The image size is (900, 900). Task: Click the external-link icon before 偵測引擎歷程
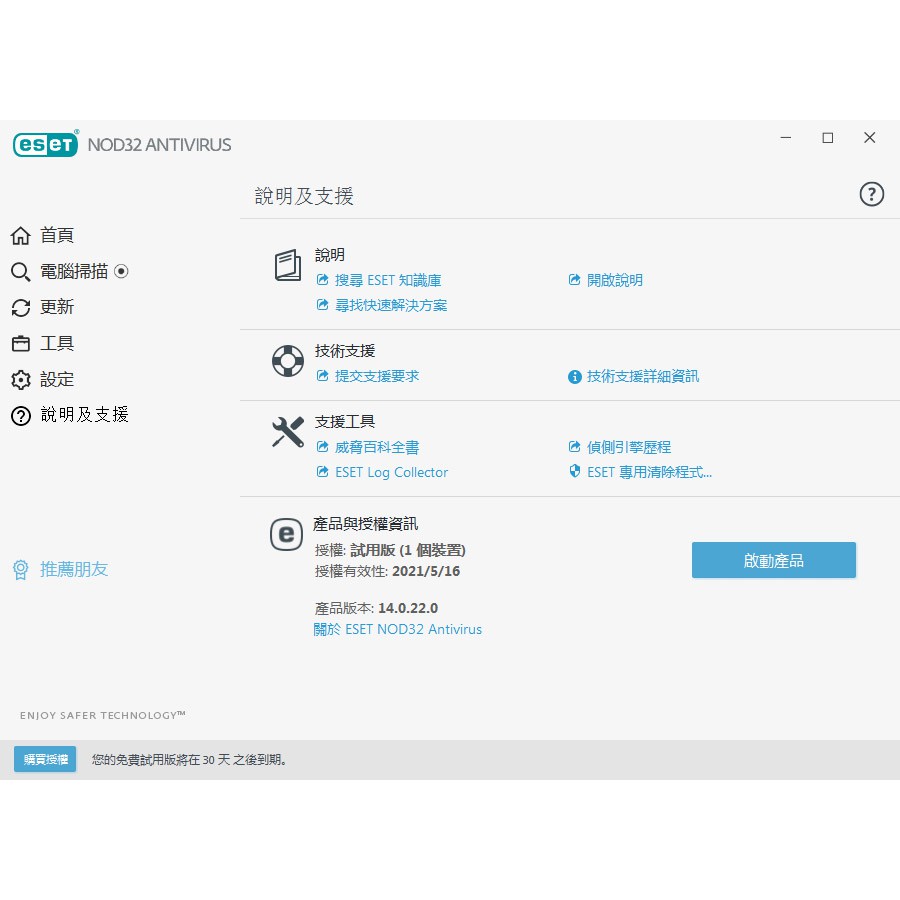tap(575, 447)
